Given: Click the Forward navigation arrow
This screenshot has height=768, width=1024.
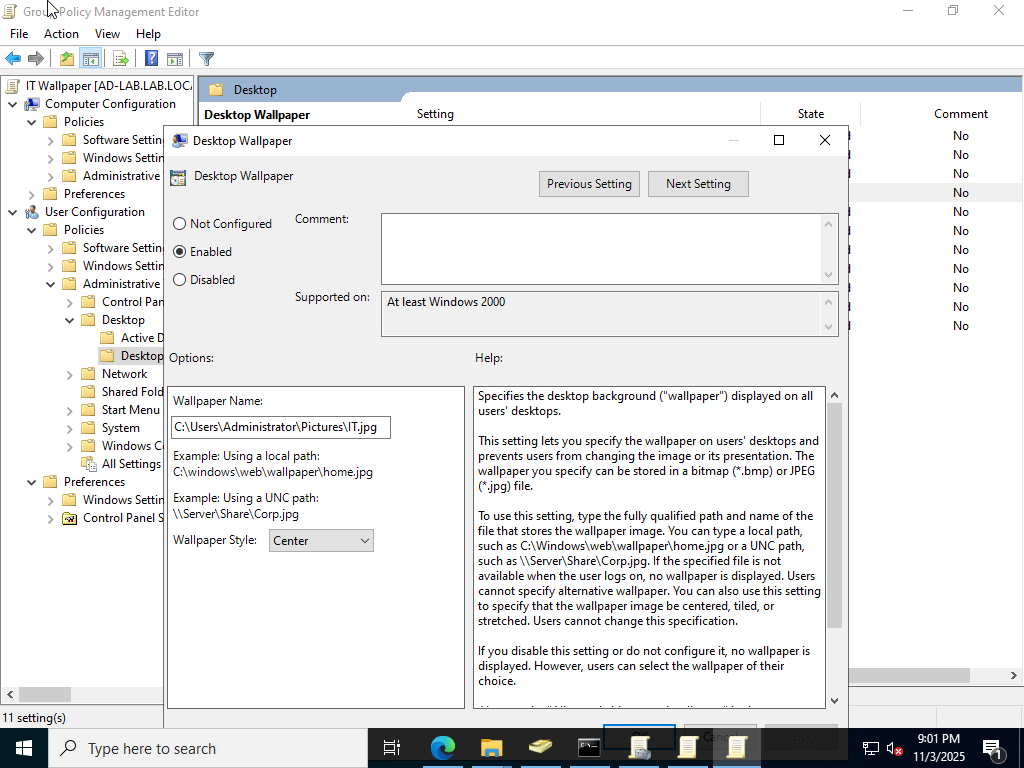Looking at the screenshot, I should (x=36, y=58).
